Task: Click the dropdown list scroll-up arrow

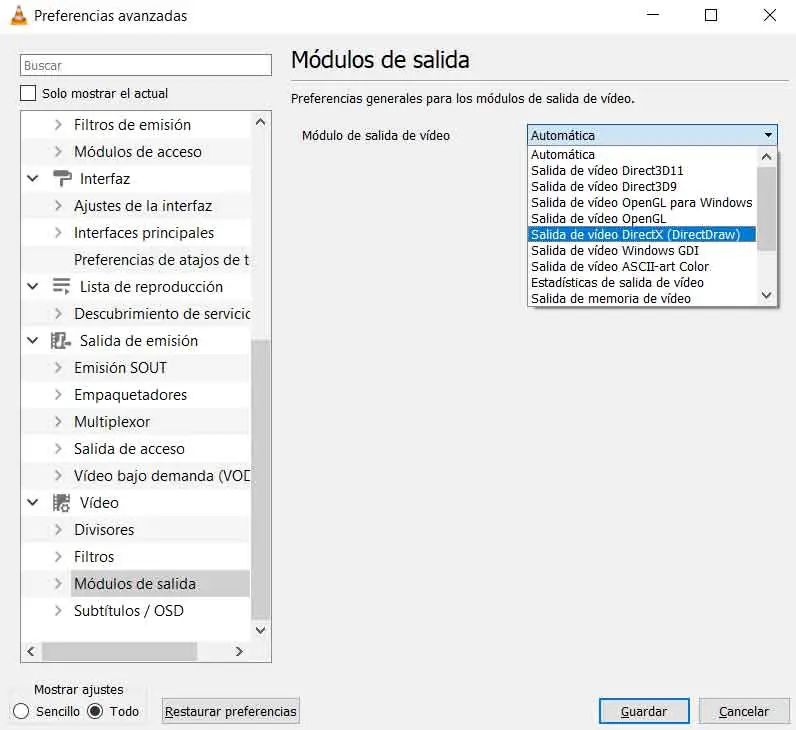Action: point(767,156)
